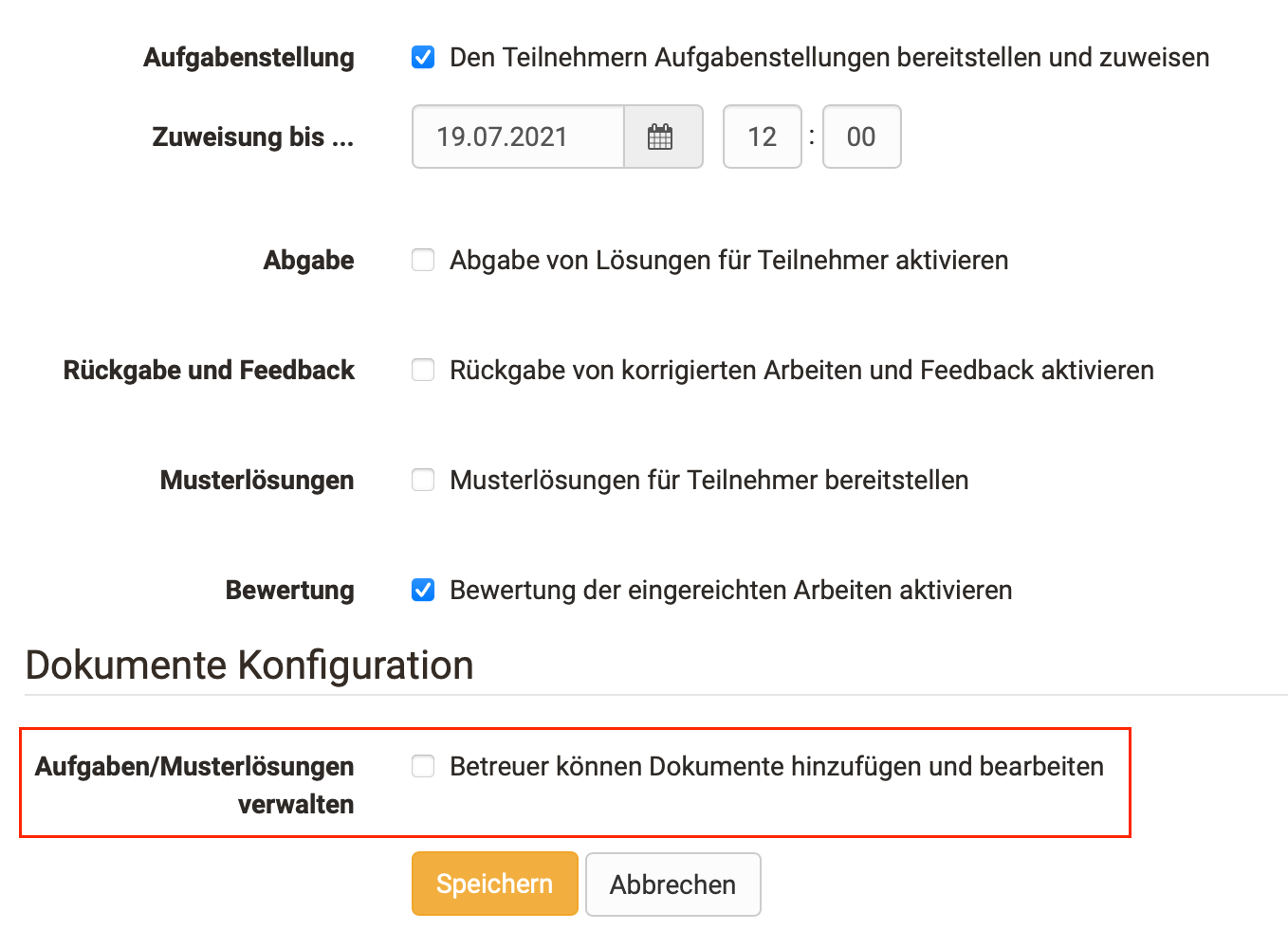
Task: Click the 'Dokumente Konfiguration' section heading
Action: (x=249, y=665)
